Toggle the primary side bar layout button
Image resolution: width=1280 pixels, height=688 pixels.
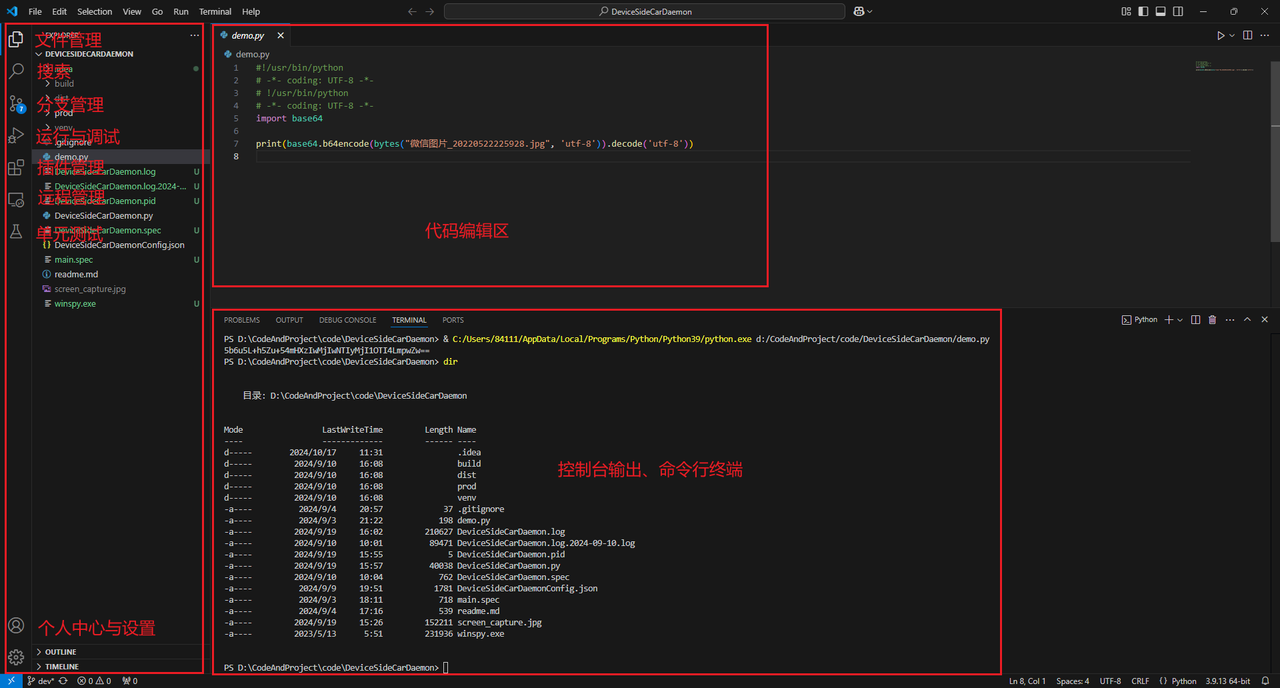pyautogui.click(x=1144, y=12)
